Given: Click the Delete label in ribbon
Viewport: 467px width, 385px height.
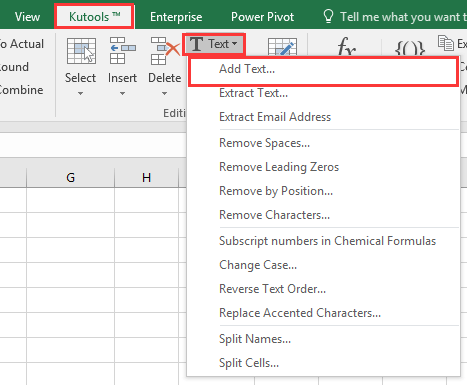Looking at the screenshot, I should pos(165,78).
